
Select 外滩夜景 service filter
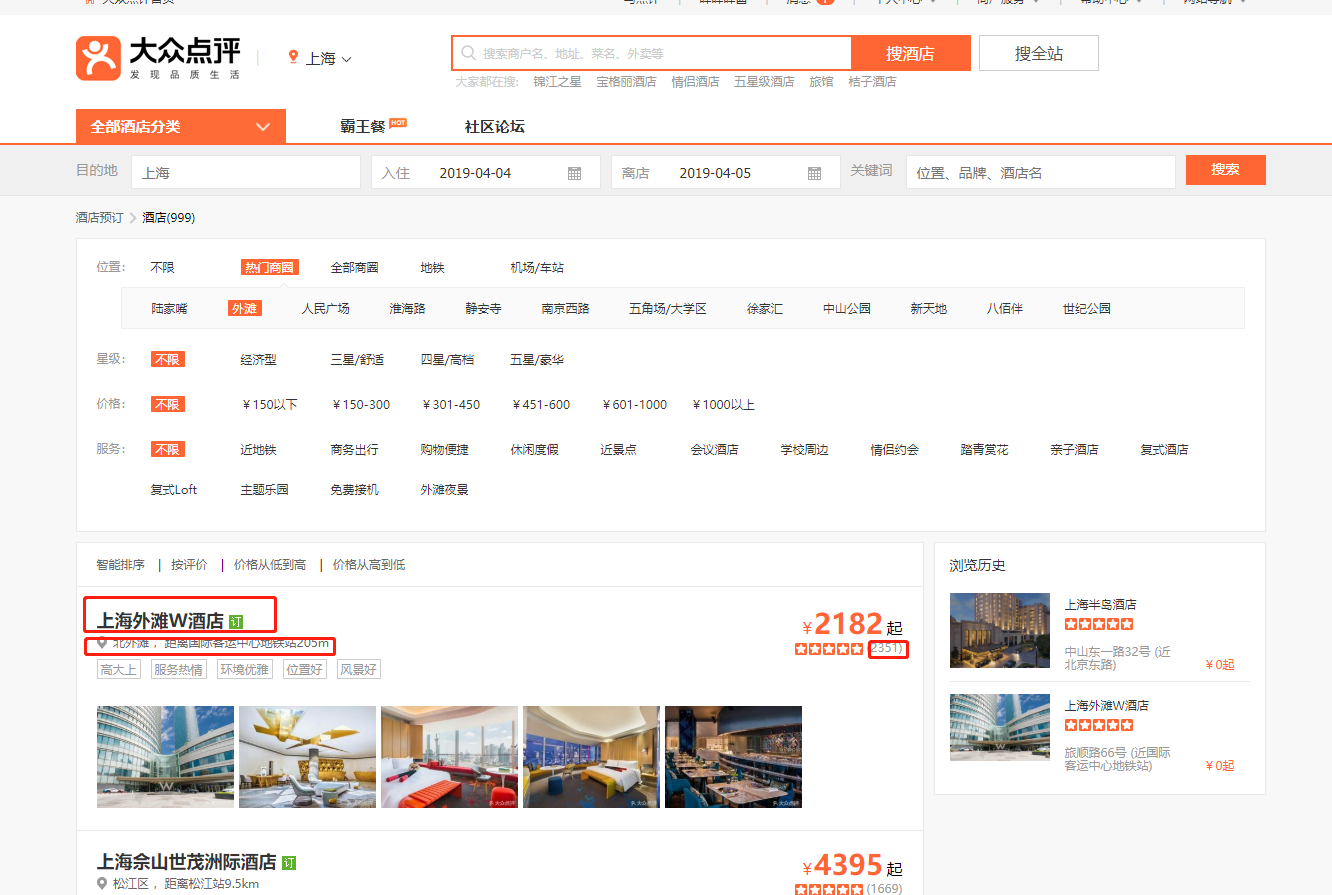click(x=444, y=489)
